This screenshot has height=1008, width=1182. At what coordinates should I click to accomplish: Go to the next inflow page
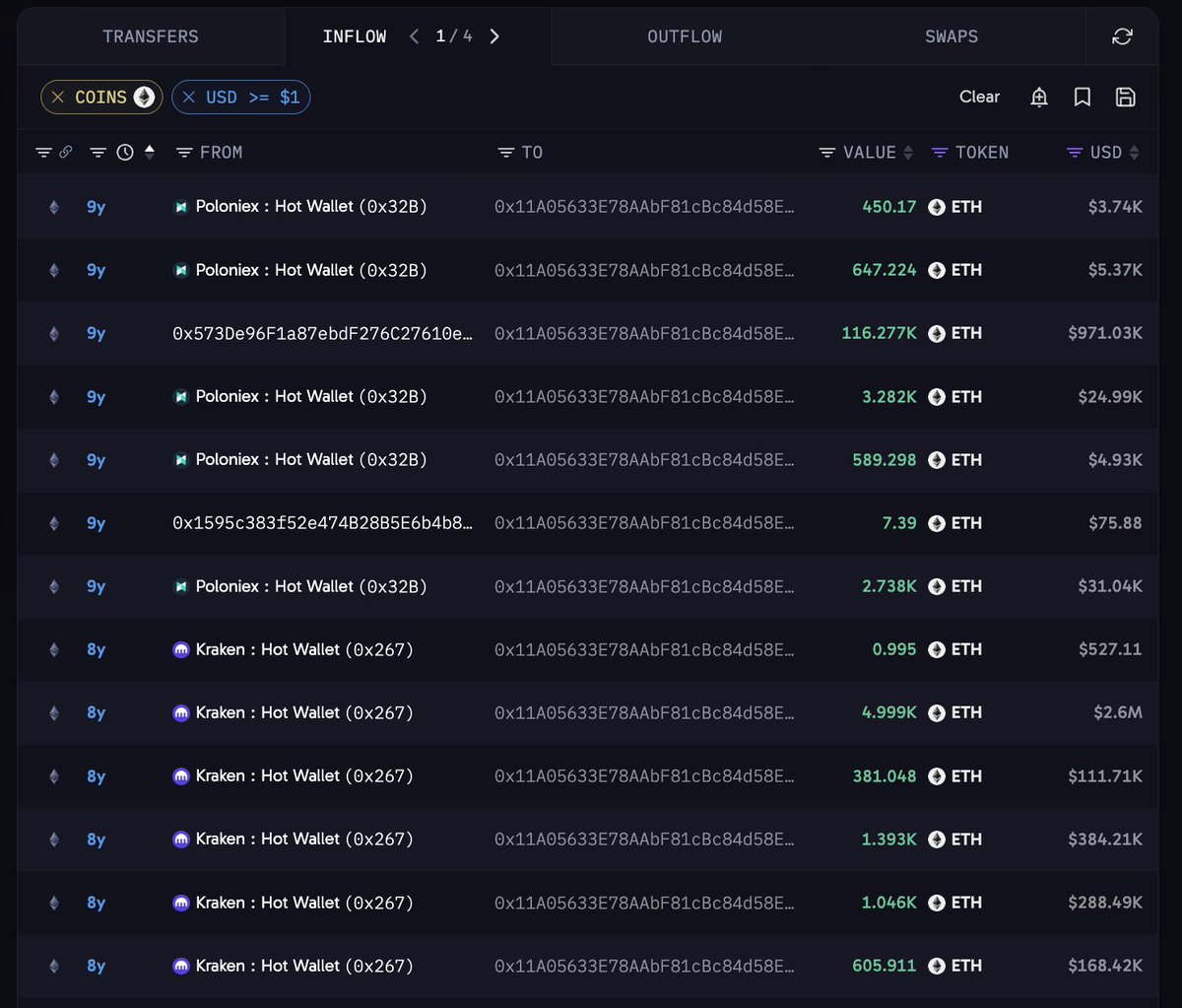494,36
